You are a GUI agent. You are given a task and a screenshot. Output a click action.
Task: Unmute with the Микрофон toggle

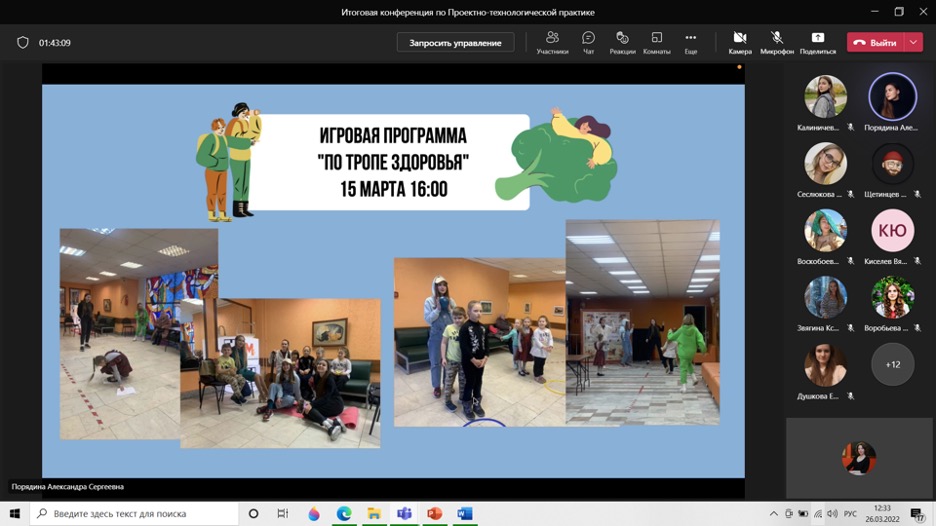(777, 42)
